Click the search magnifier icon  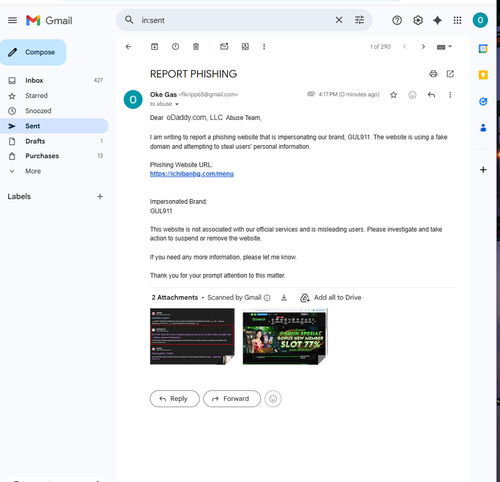point(129,20)
